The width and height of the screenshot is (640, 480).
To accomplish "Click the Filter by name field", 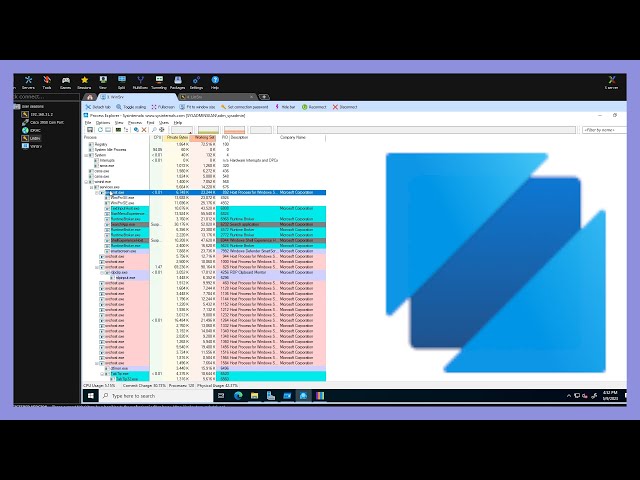I will click(x=604, y=130).
